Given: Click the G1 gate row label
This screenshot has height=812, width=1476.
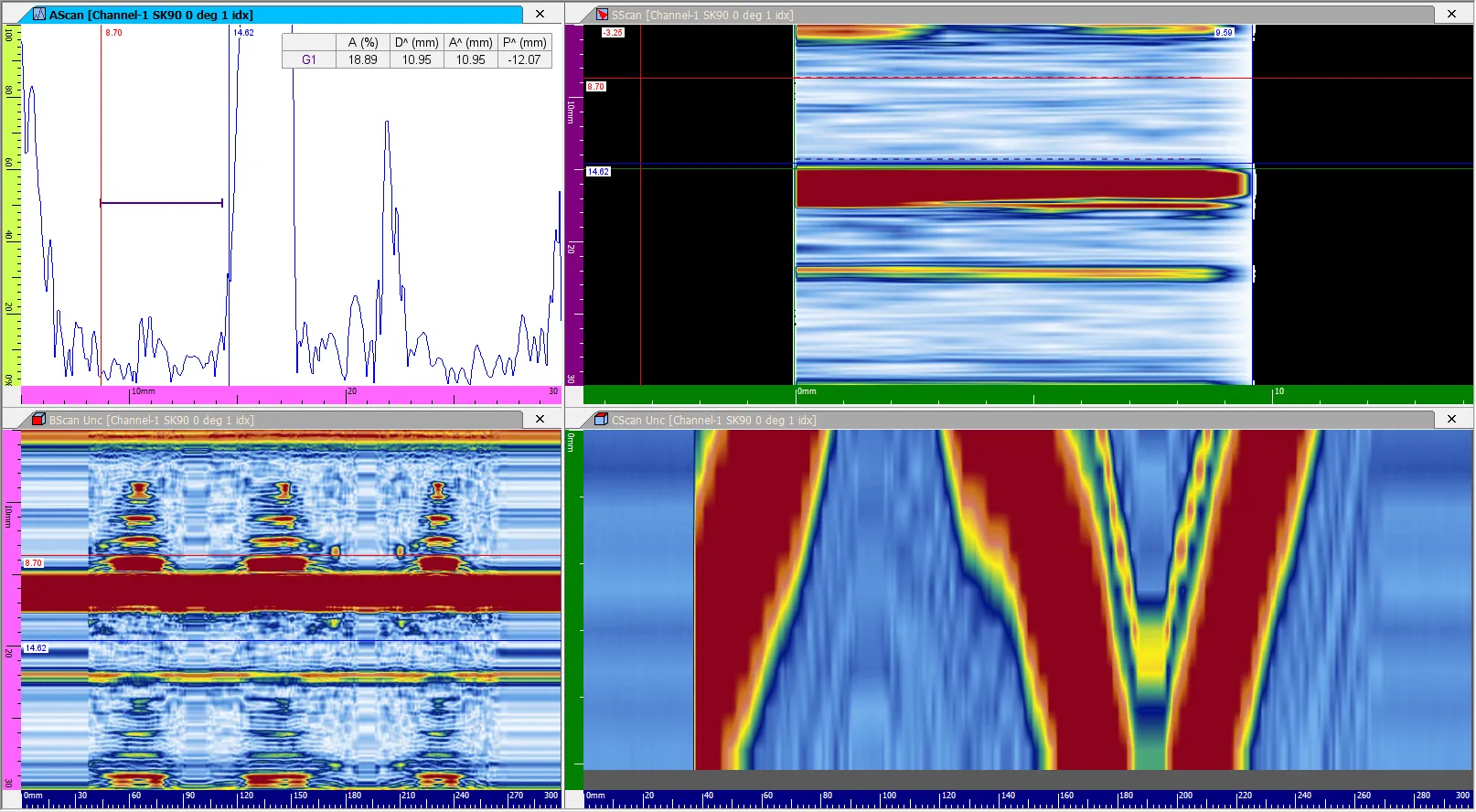Looking at the screenshot, I should pyautogui.click(x=309, y=59).
